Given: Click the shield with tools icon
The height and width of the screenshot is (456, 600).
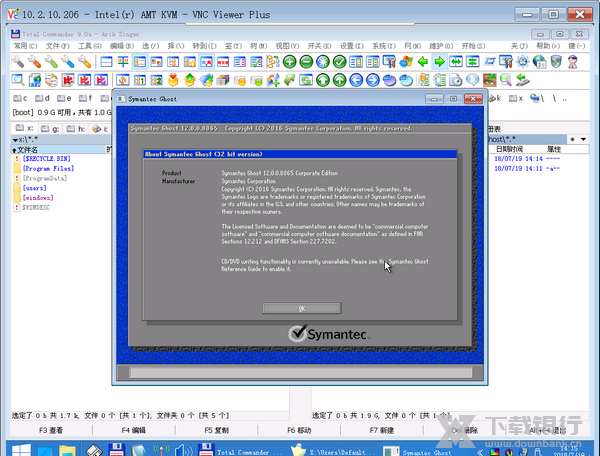Looking at the screenshot, I should [x=556, y=62].
